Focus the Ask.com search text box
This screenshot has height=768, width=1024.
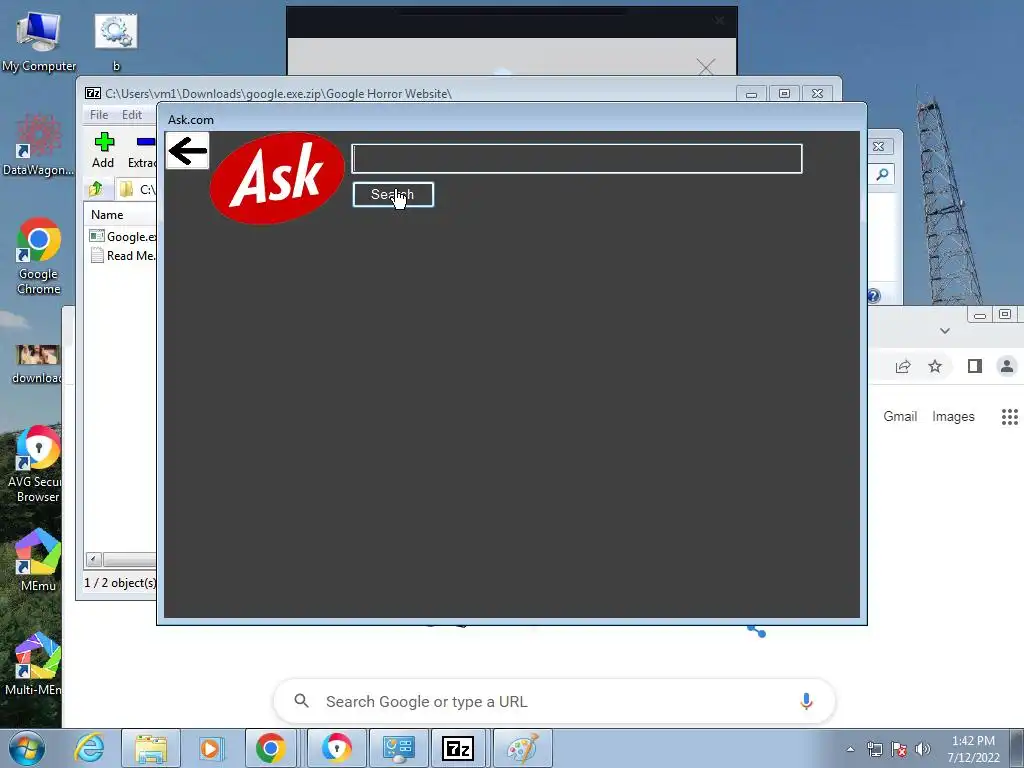pos(577,159)
